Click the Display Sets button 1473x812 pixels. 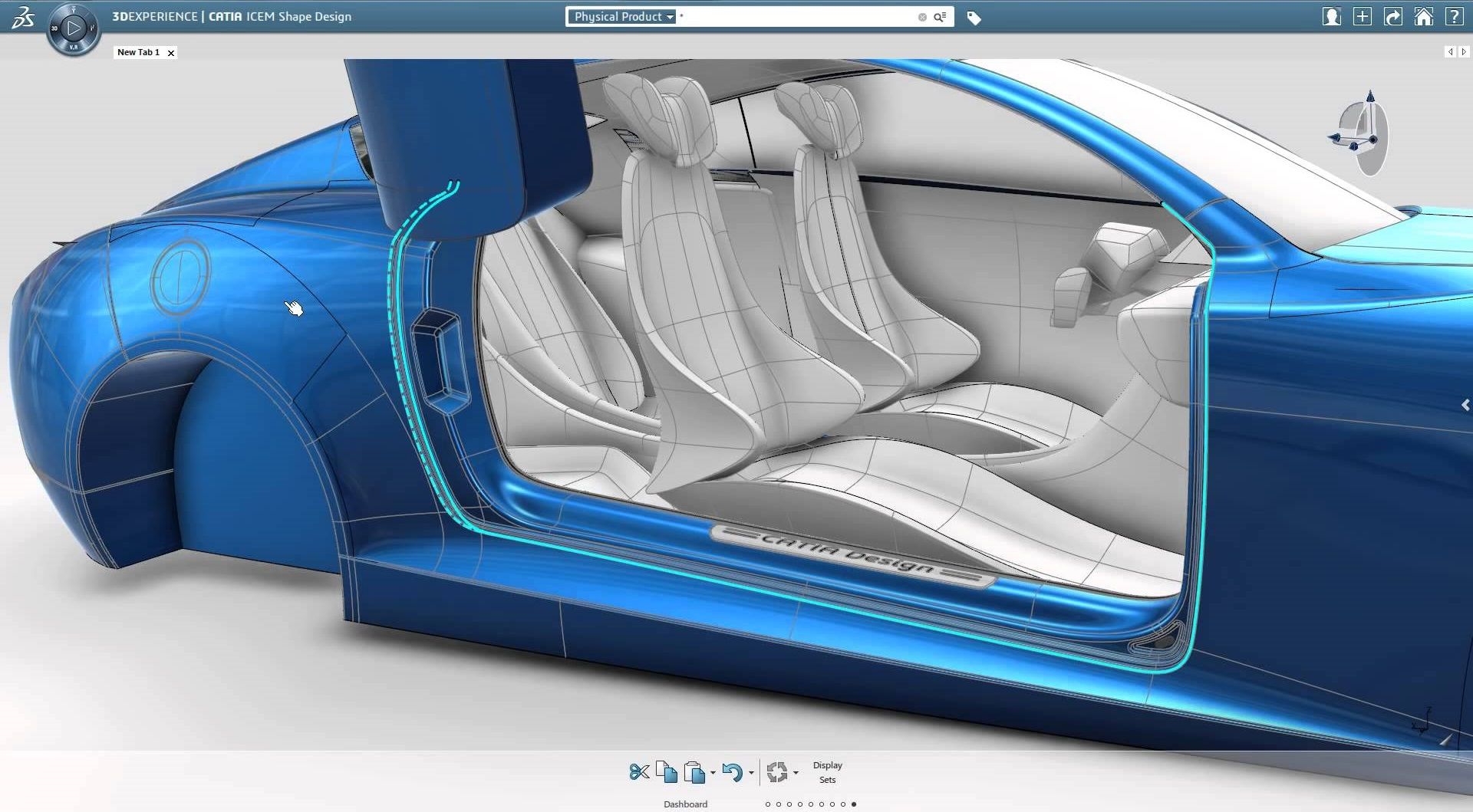click(827, 772)
